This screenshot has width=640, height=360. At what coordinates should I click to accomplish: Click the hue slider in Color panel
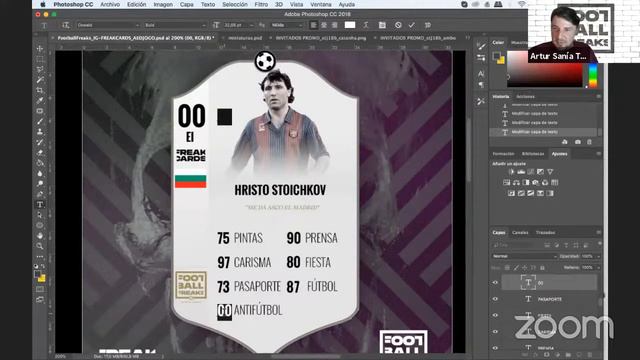click(x=593, y=75)
